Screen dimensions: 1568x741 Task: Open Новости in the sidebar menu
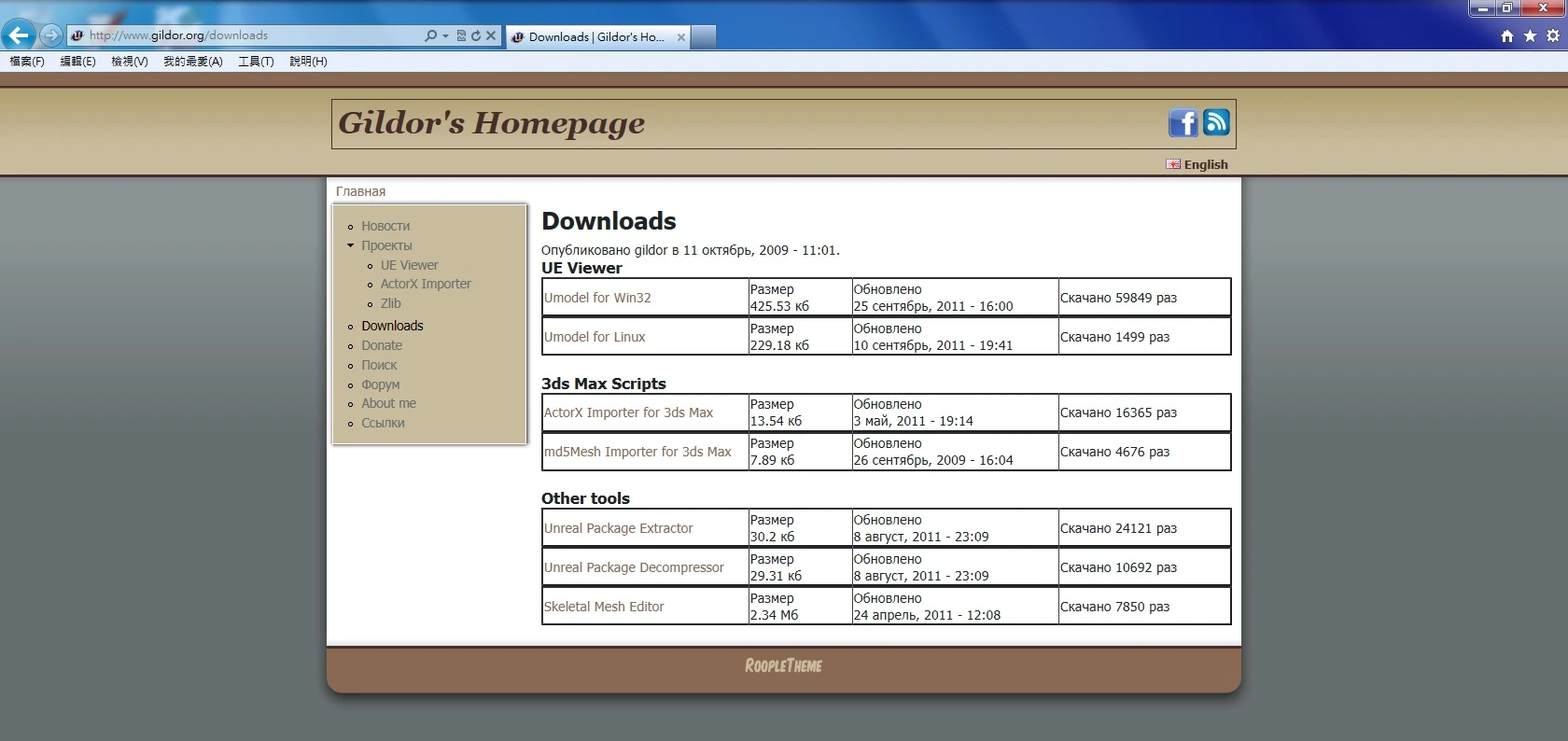pos(385,226)
